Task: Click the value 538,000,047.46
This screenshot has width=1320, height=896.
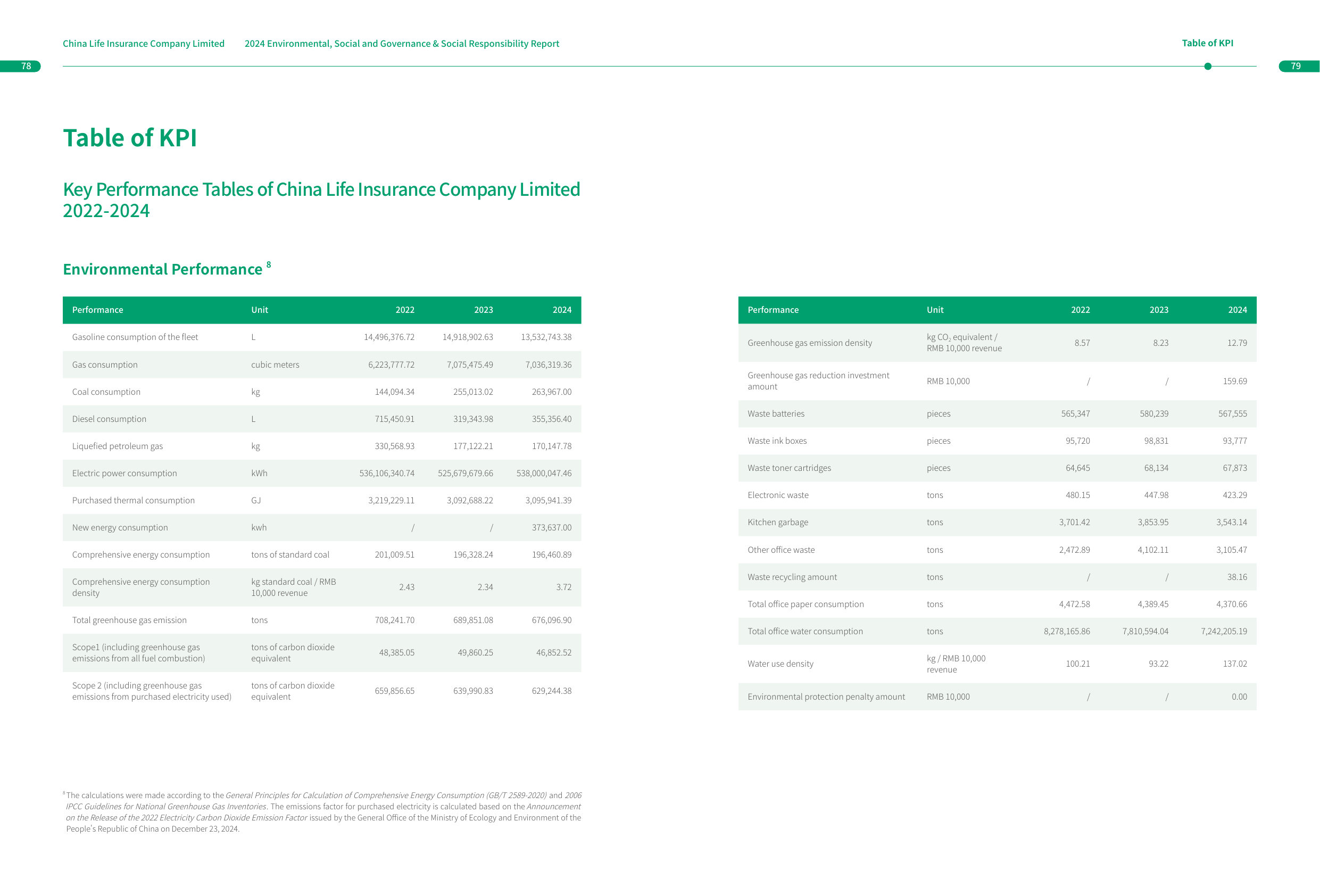Action: [544, 474]
